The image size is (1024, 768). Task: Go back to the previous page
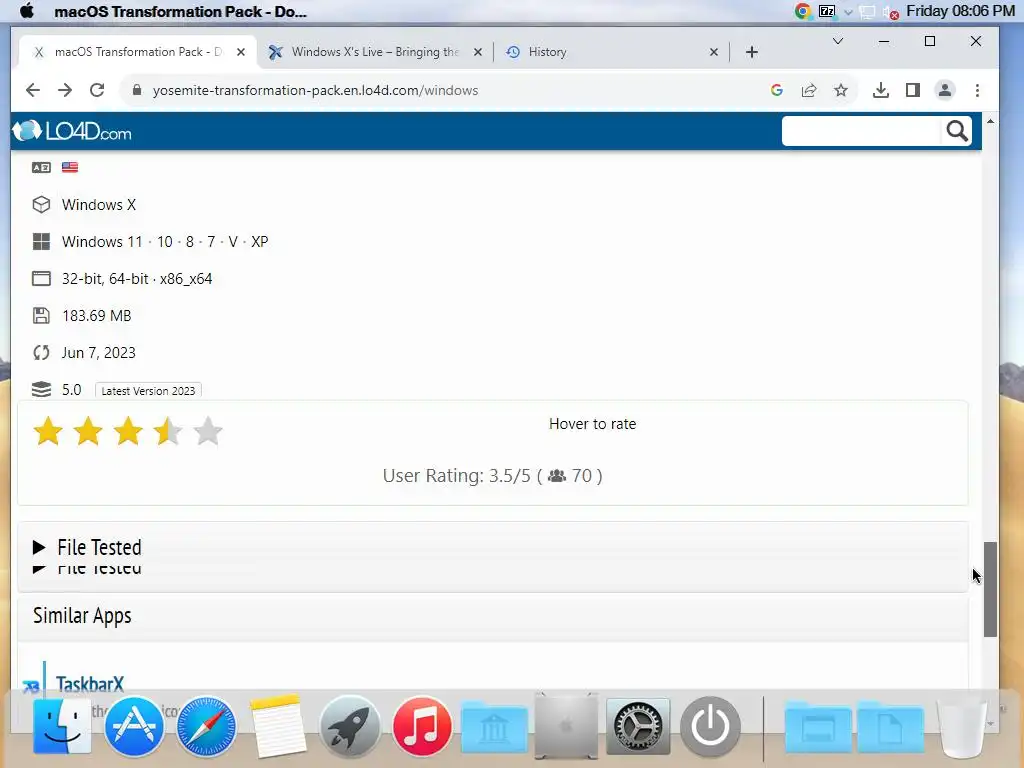(33, 90)
